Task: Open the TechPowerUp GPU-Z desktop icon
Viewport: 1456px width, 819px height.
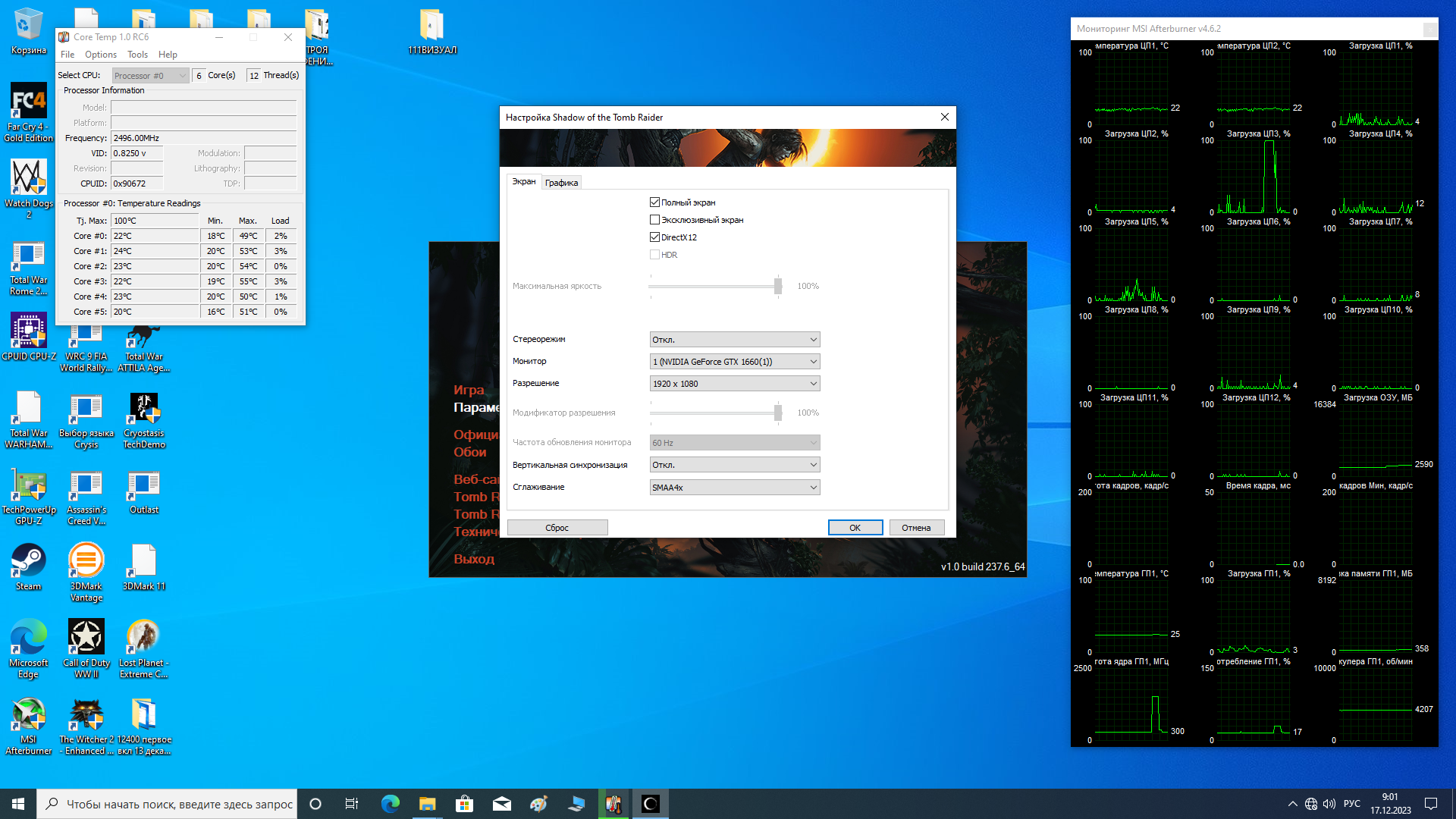Action: click(x=28, y=486)
